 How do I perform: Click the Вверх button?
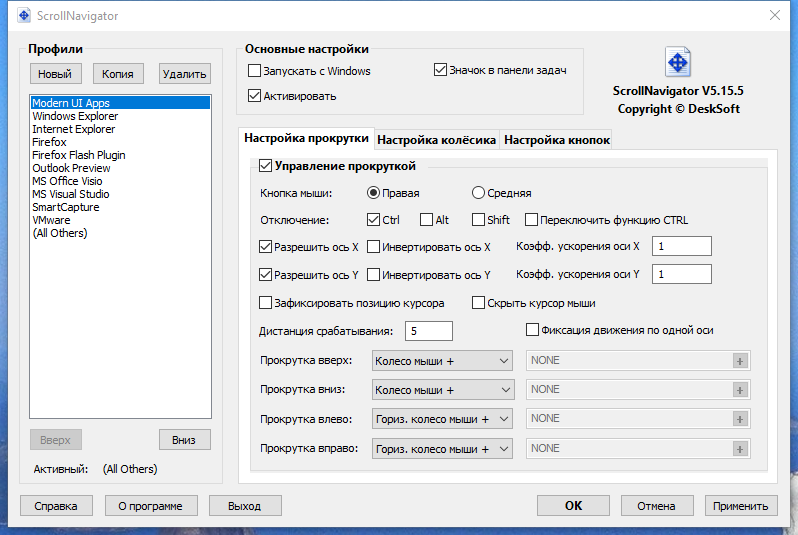pos(55,440)
